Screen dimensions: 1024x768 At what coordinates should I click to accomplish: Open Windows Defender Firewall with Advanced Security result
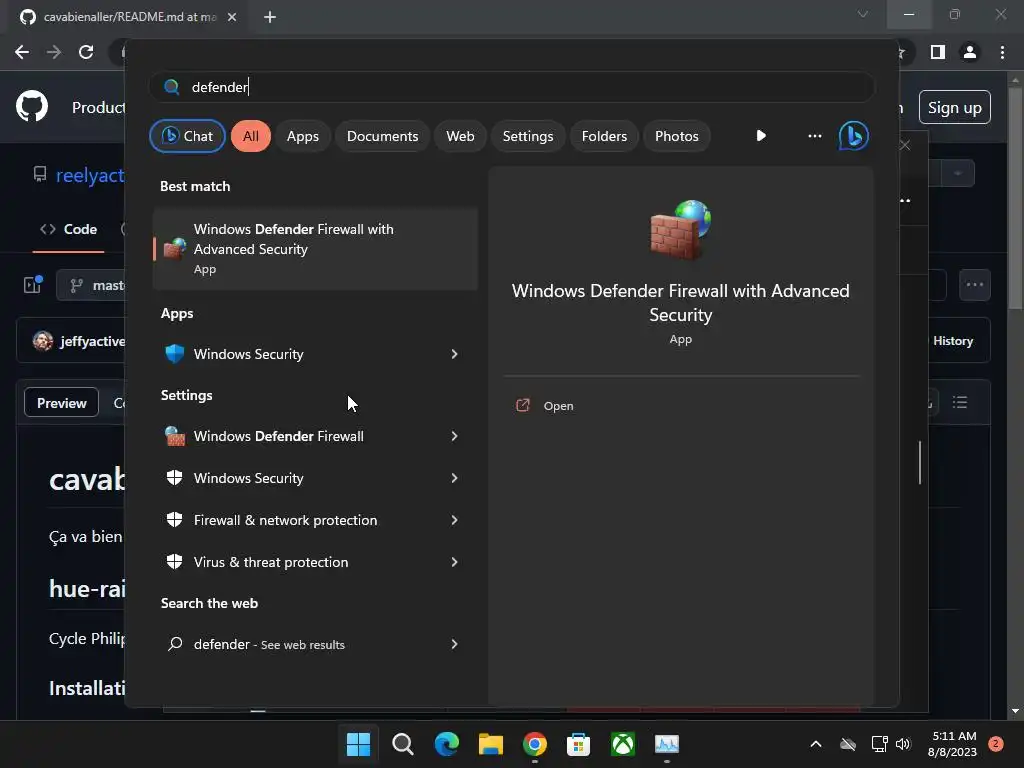[x=315, y=249]
